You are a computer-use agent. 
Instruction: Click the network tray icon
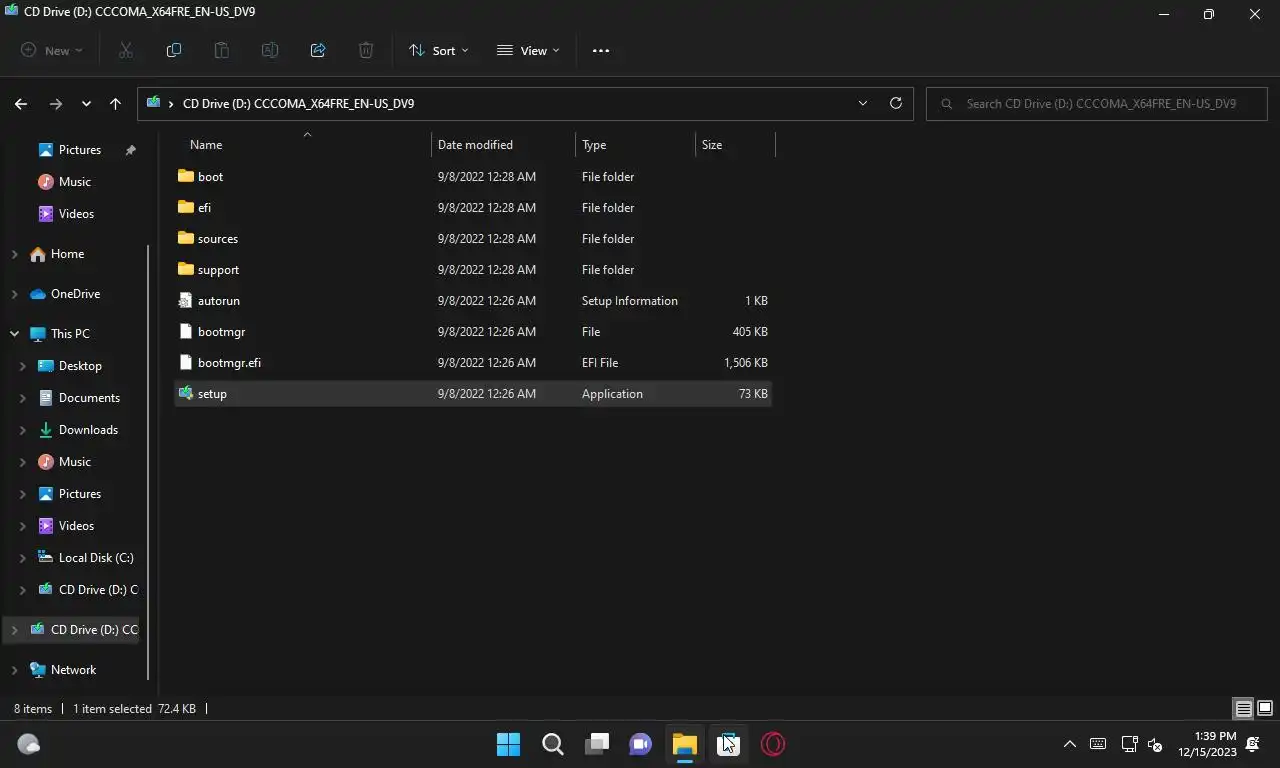click(x=1129, y=744)
